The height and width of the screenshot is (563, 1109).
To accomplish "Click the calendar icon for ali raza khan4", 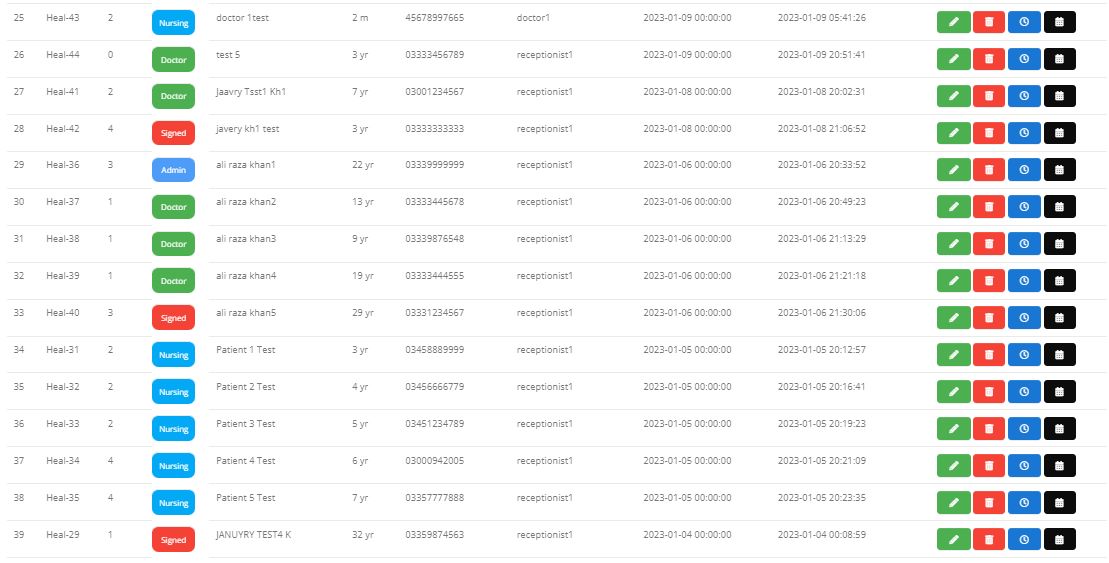I will tap(1059, 281).
